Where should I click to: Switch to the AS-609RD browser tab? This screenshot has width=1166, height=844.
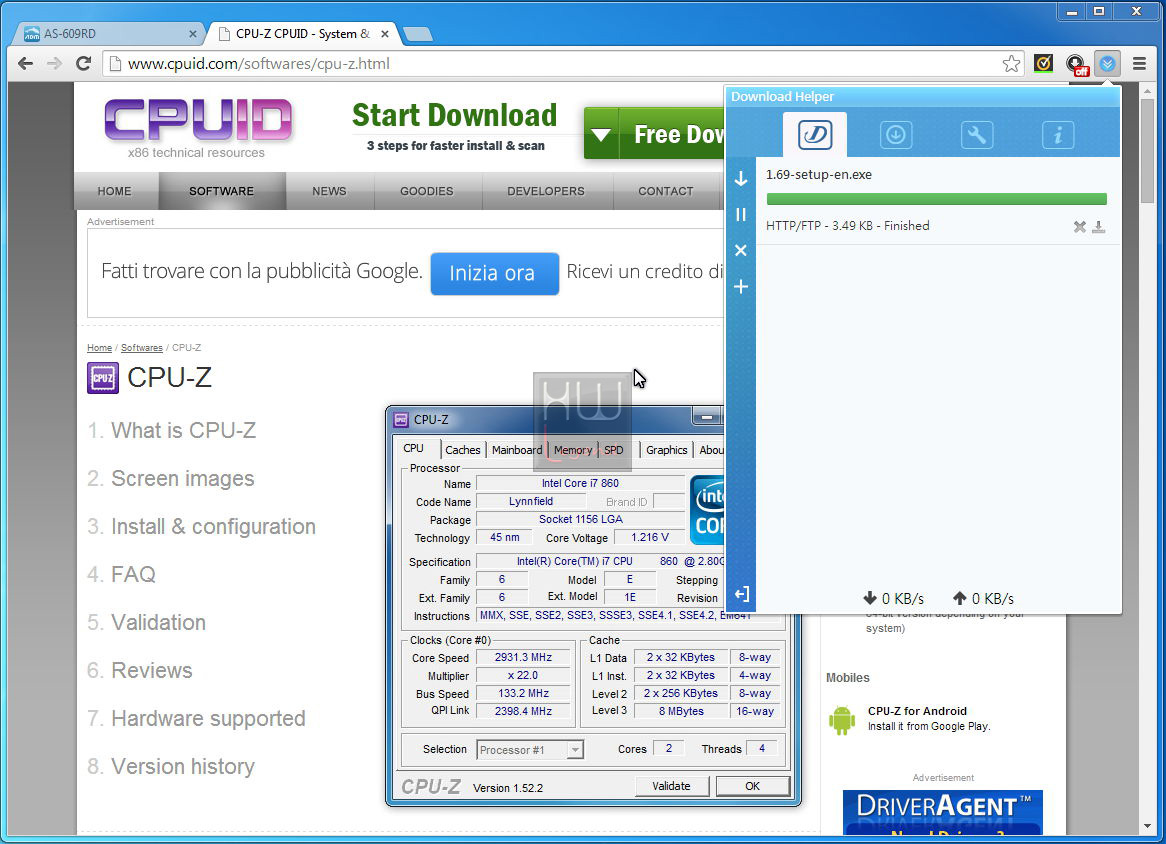click(109, 33)
